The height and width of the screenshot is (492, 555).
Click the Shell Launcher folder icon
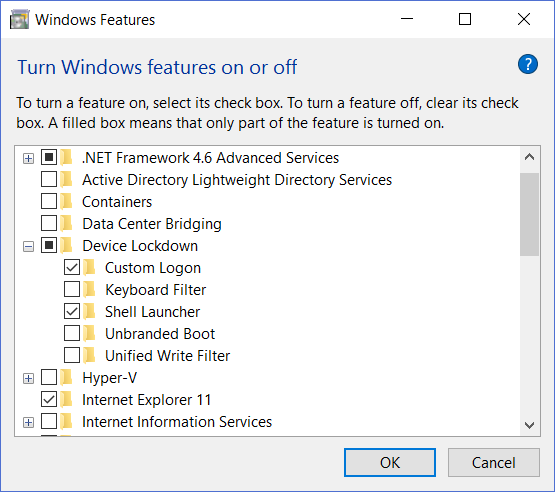89,311
